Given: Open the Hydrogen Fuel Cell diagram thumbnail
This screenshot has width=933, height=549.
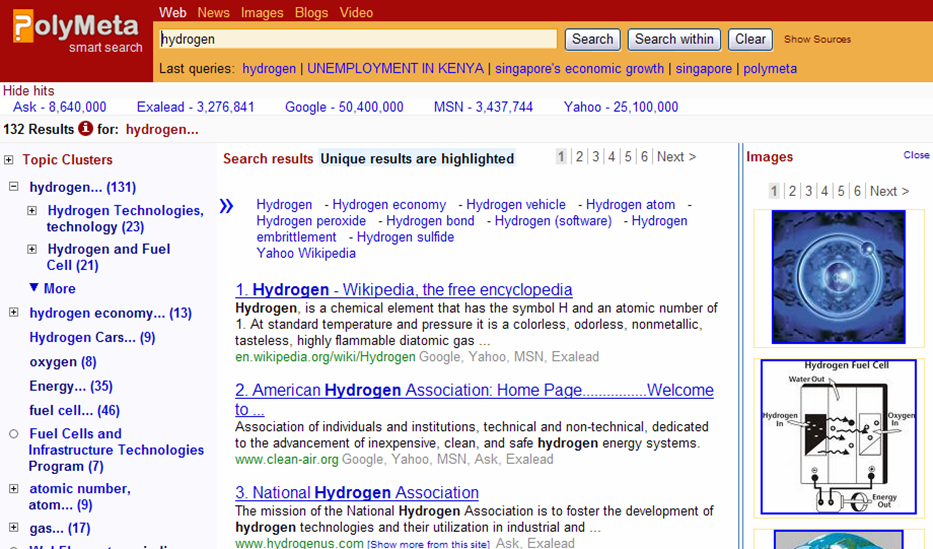Looking at the screenshot, I should click(838, 437).
